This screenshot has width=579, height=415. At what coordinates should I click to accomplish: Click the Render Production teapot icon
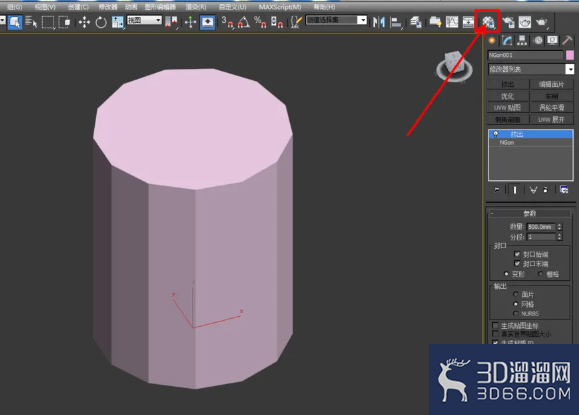(541, 22)
